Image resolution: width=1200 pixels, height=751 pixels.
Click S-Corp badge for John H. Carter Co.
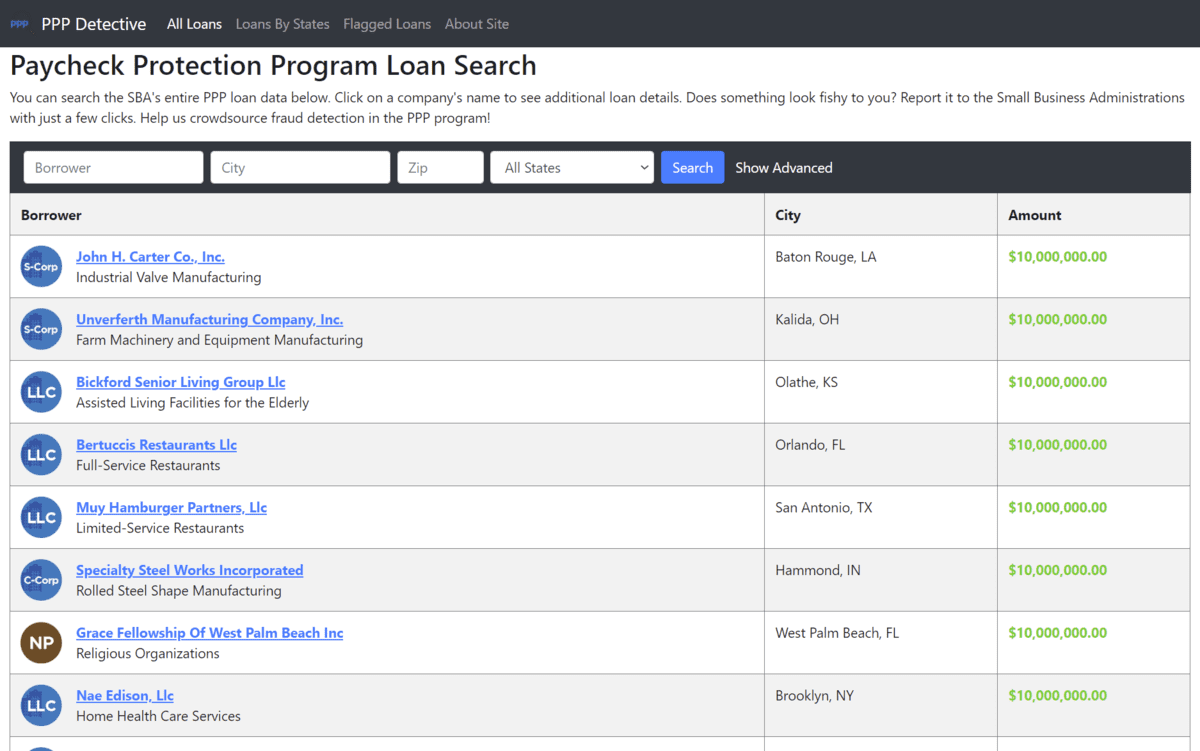(41, 267)
